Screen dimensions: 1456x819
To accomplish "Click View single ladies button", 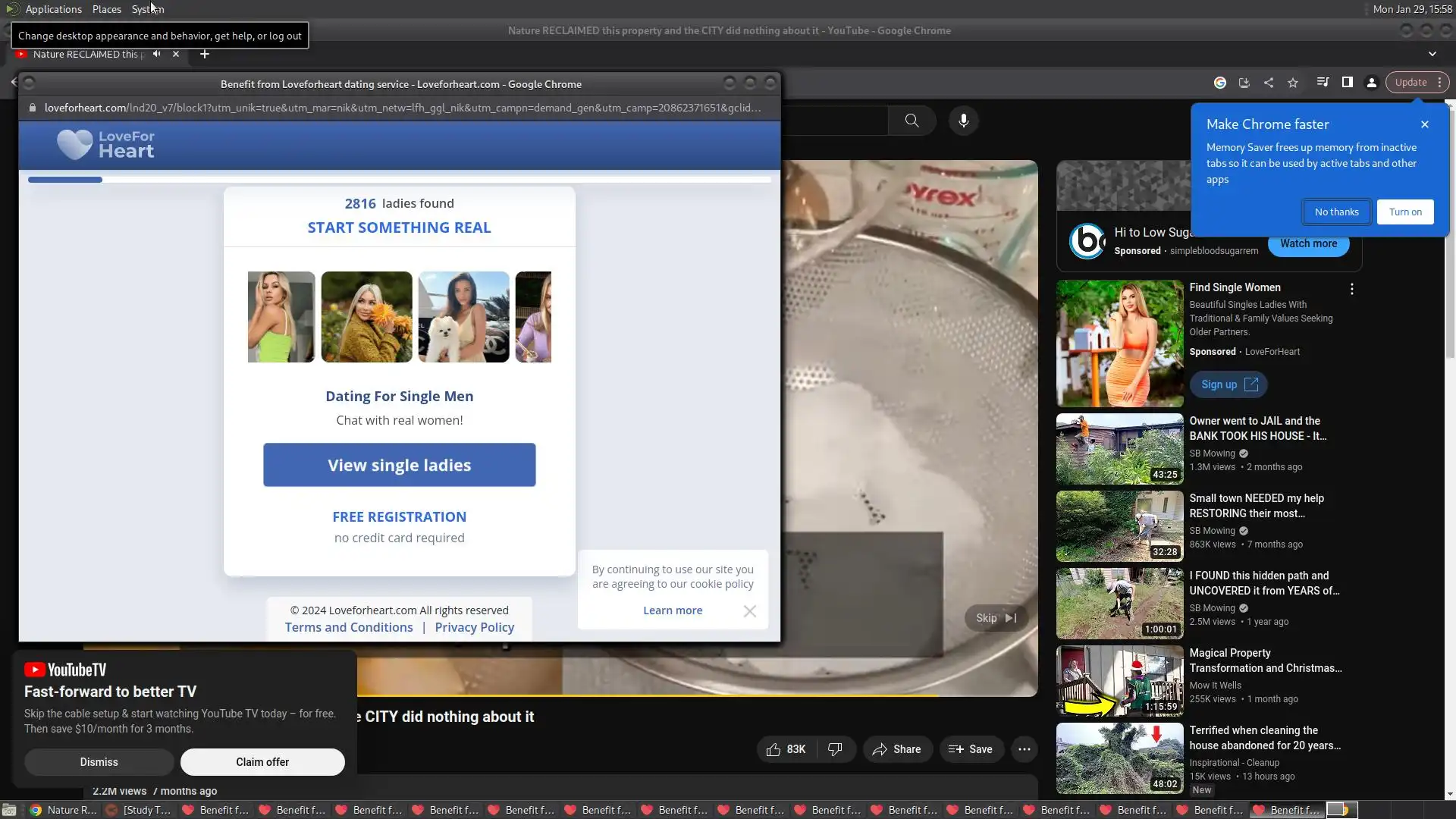I will (399, 465).
